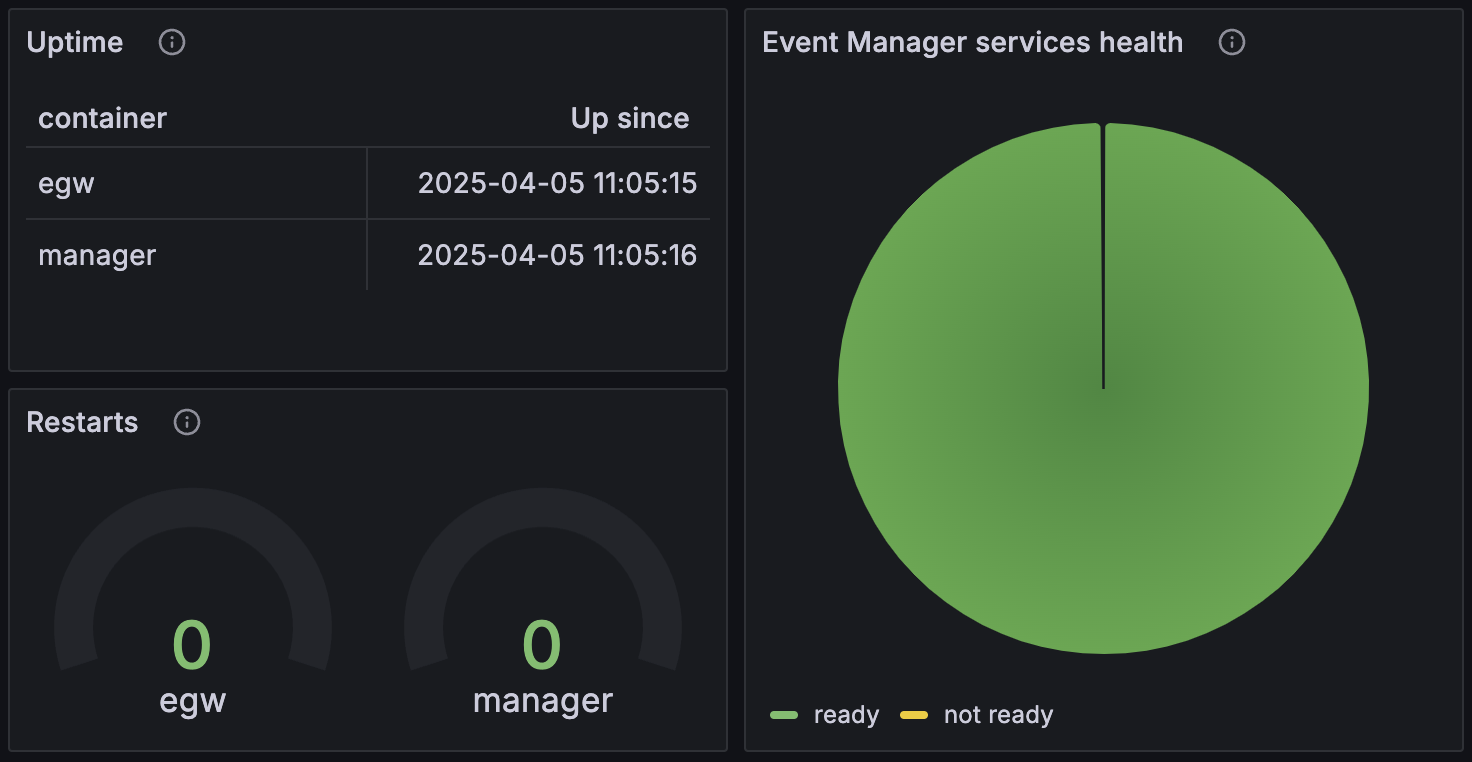Open Event Manager services health title menu
The height and width of the screenshot is (762, 1472).
click(972, 42)
